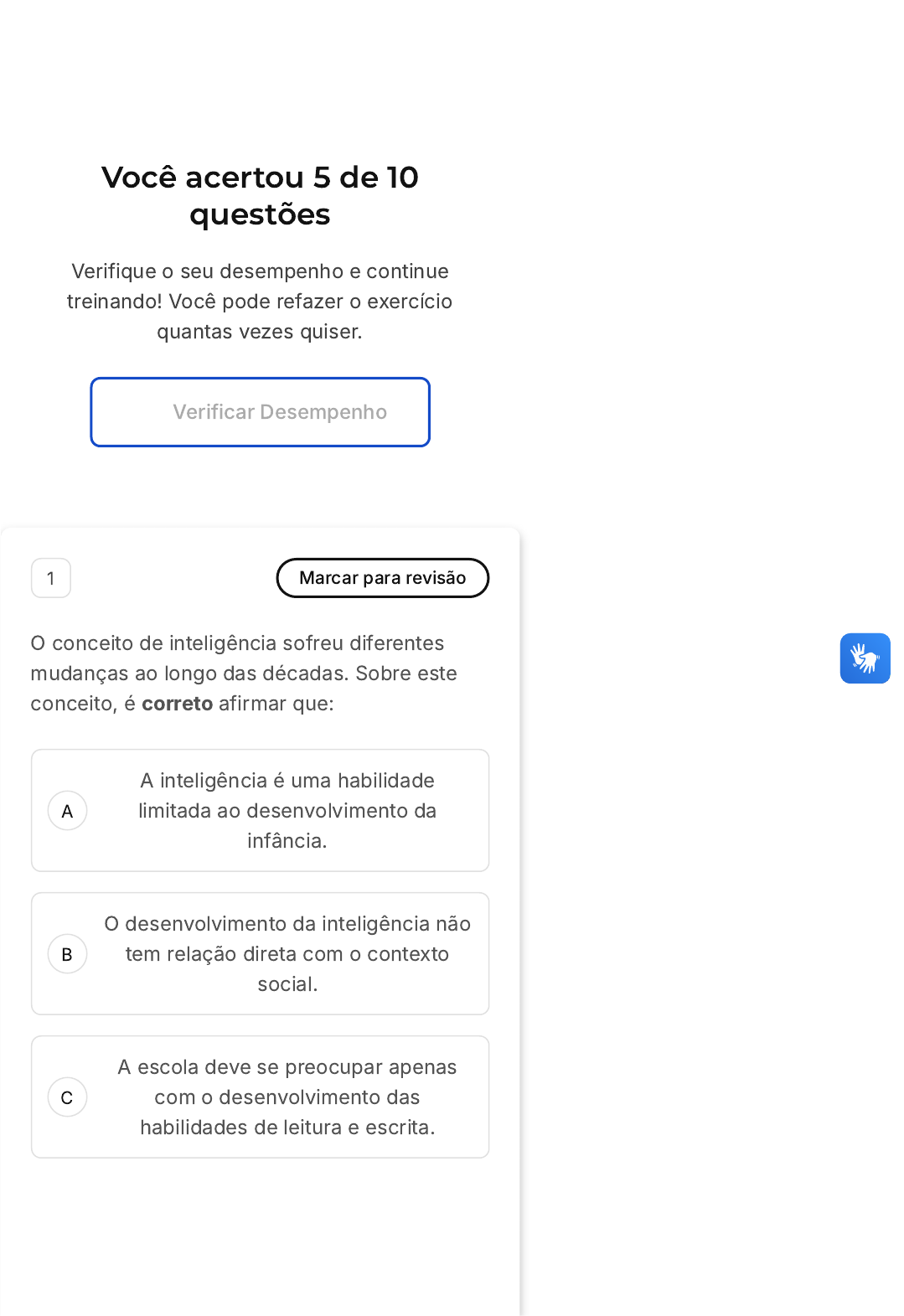Open the VLibras sign language accessibility widget
Screen dimensions: 904x1316
pos(865,658)
